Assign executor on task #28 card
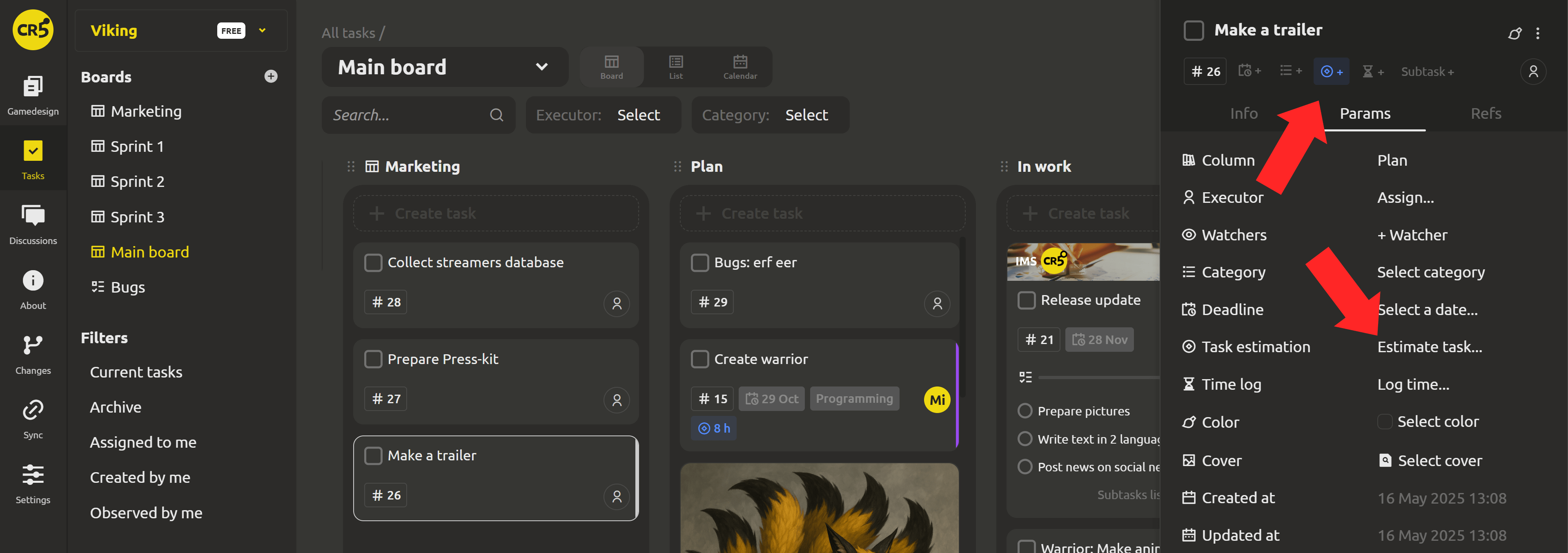This screenshot has width=1568, height=553. 617,303
